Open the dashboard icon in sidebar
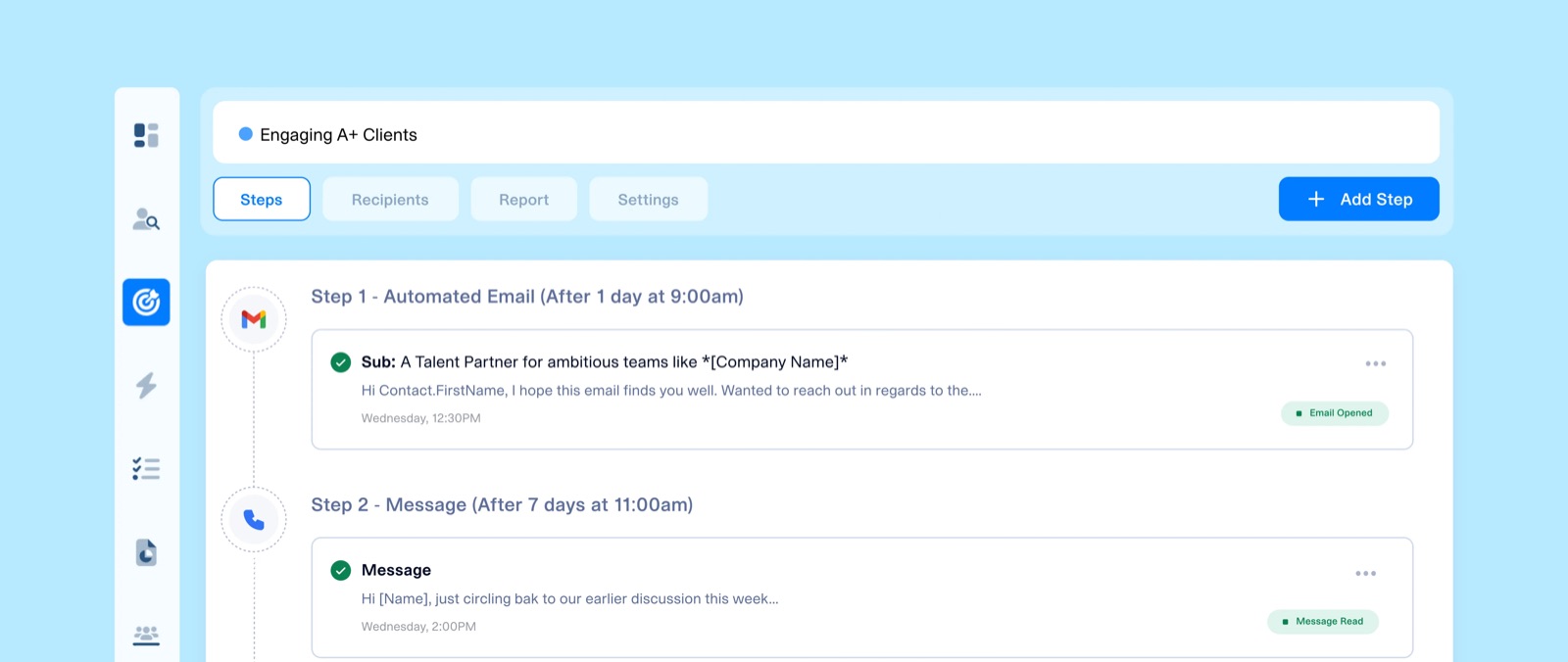Viewport: 1568px width, 662px height. pos(146,135)
